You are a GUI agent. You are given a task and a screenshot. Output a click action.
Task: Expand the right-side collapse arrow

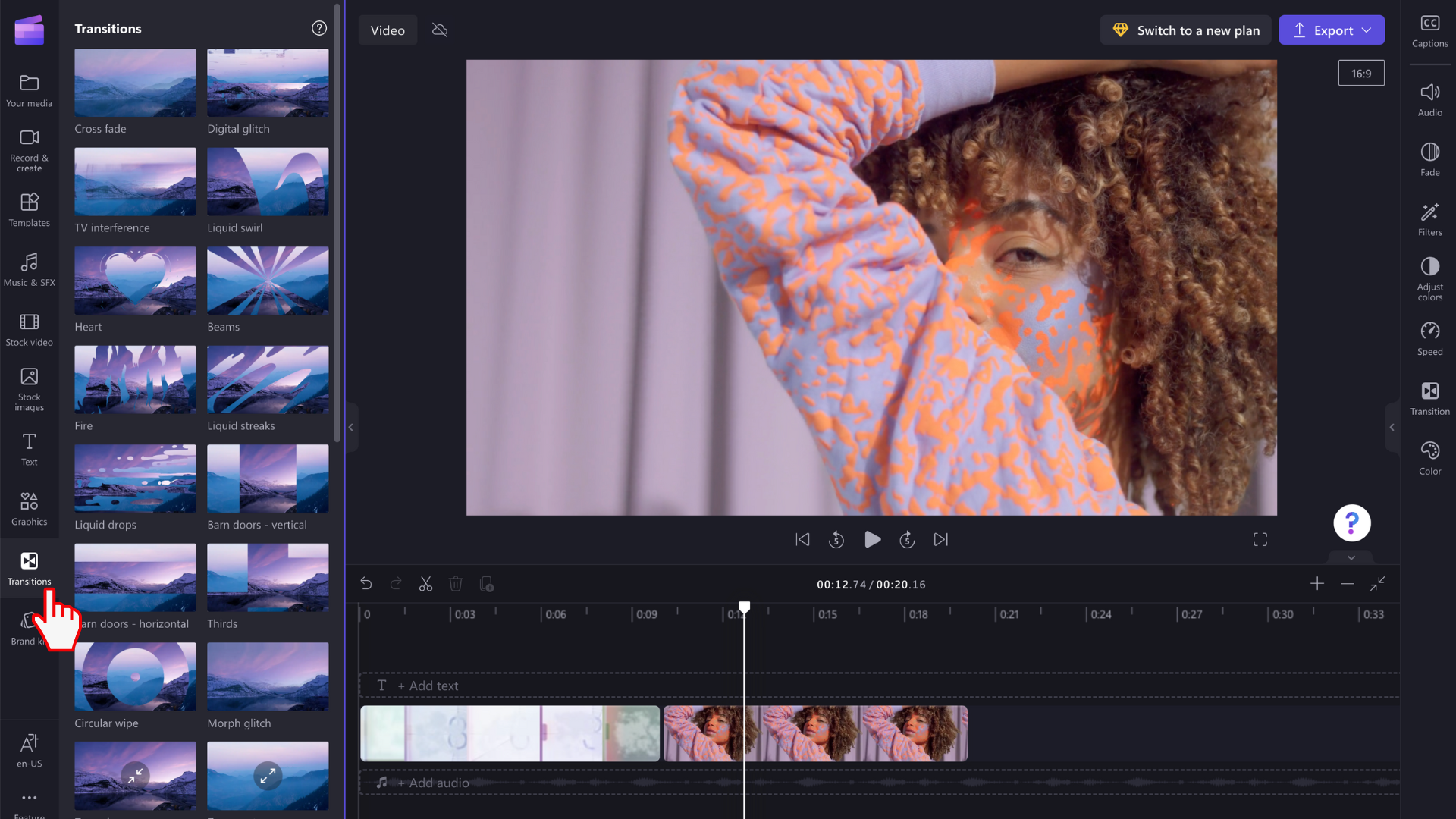click(1393, 428)
